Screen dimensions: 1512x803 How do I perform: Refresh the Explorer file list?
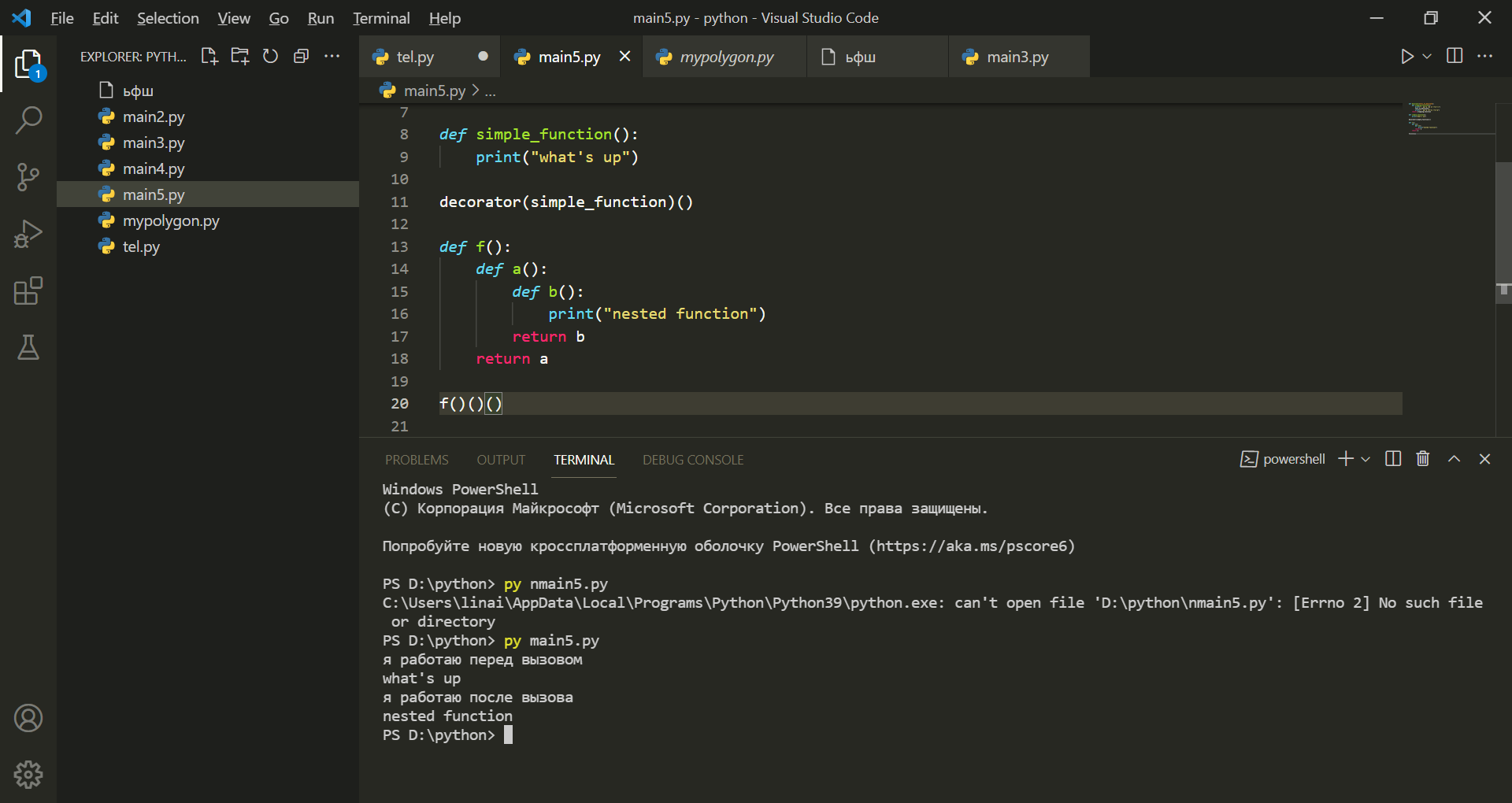click(270, 56)
